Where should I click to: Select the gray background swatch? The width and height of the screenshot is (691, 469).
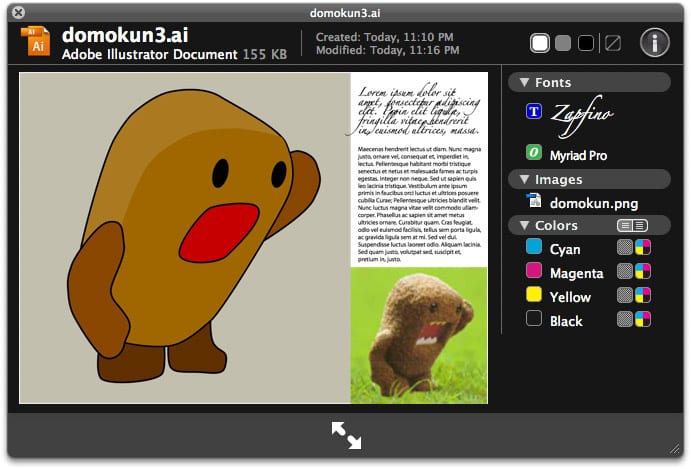(563, 43)
